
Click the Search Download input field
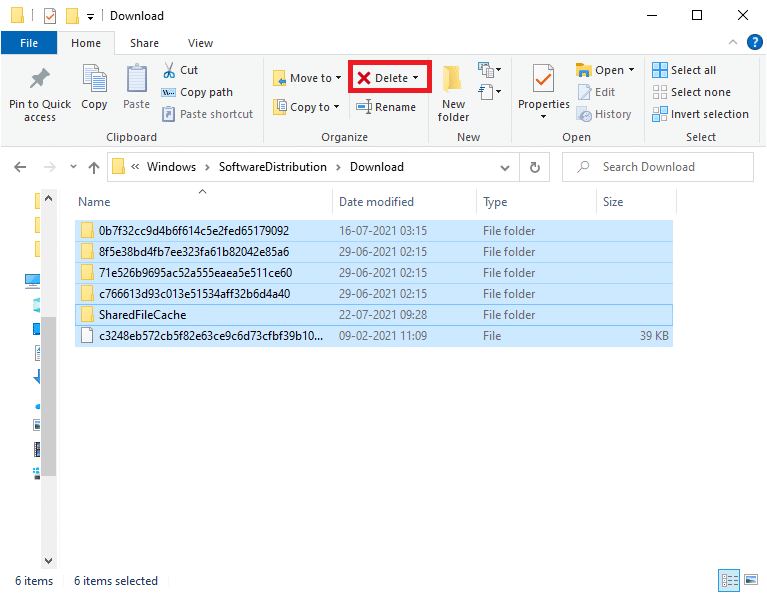pos(660,167)
